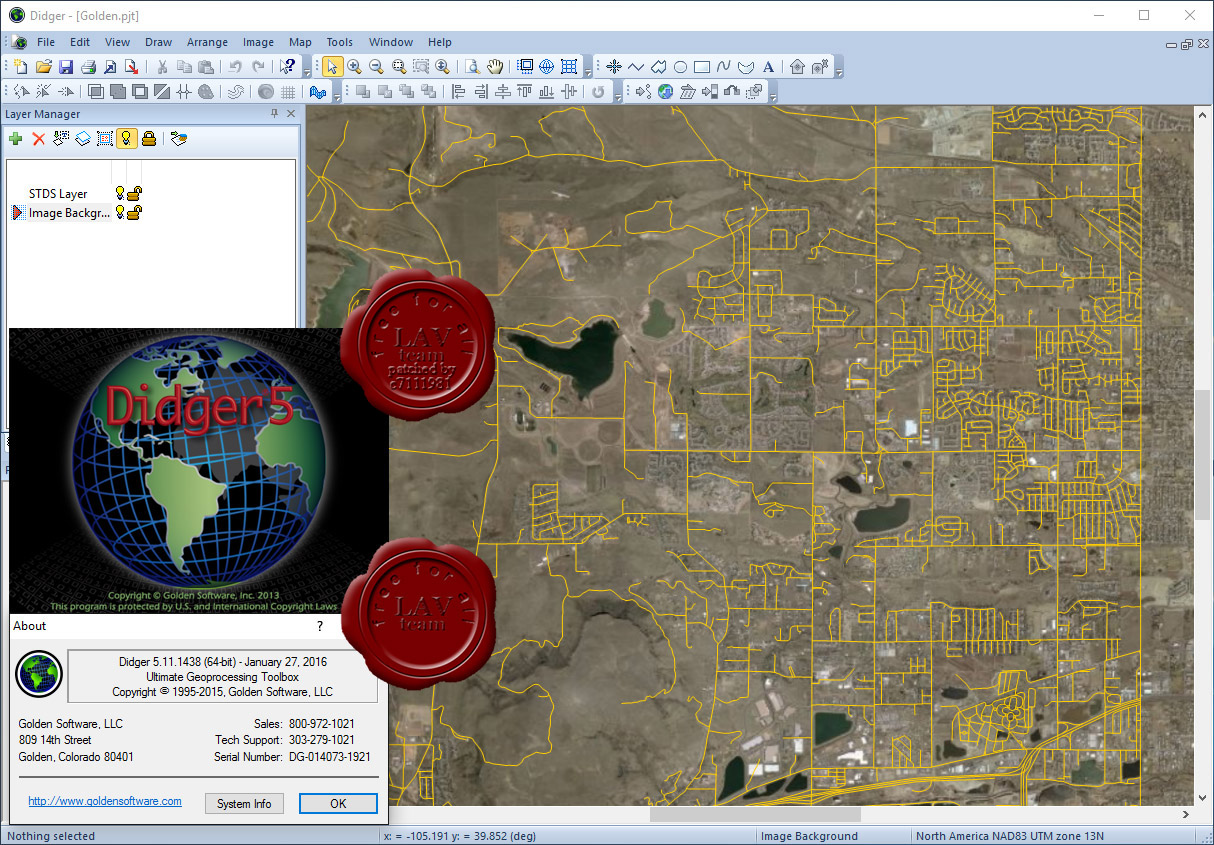This screenshot has width=1214, height=845.
Task: Click the green plus Add Layer icon
Action: click(x=16, y=138)
